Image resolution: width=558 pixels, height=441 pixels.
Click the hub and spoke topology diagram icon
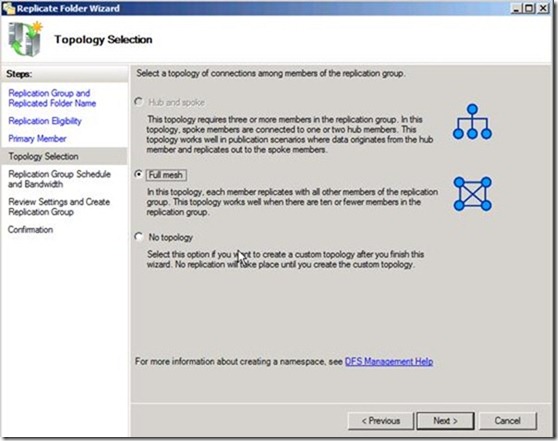[x=472, y=121]
